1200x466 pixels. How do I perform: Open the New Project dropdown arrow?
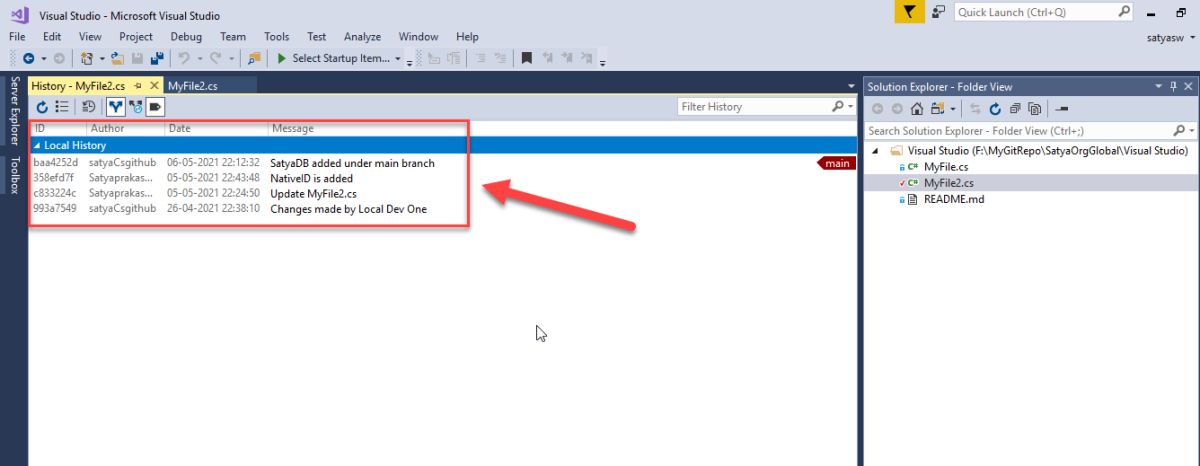pyautogui.click(x=101, y=59)
